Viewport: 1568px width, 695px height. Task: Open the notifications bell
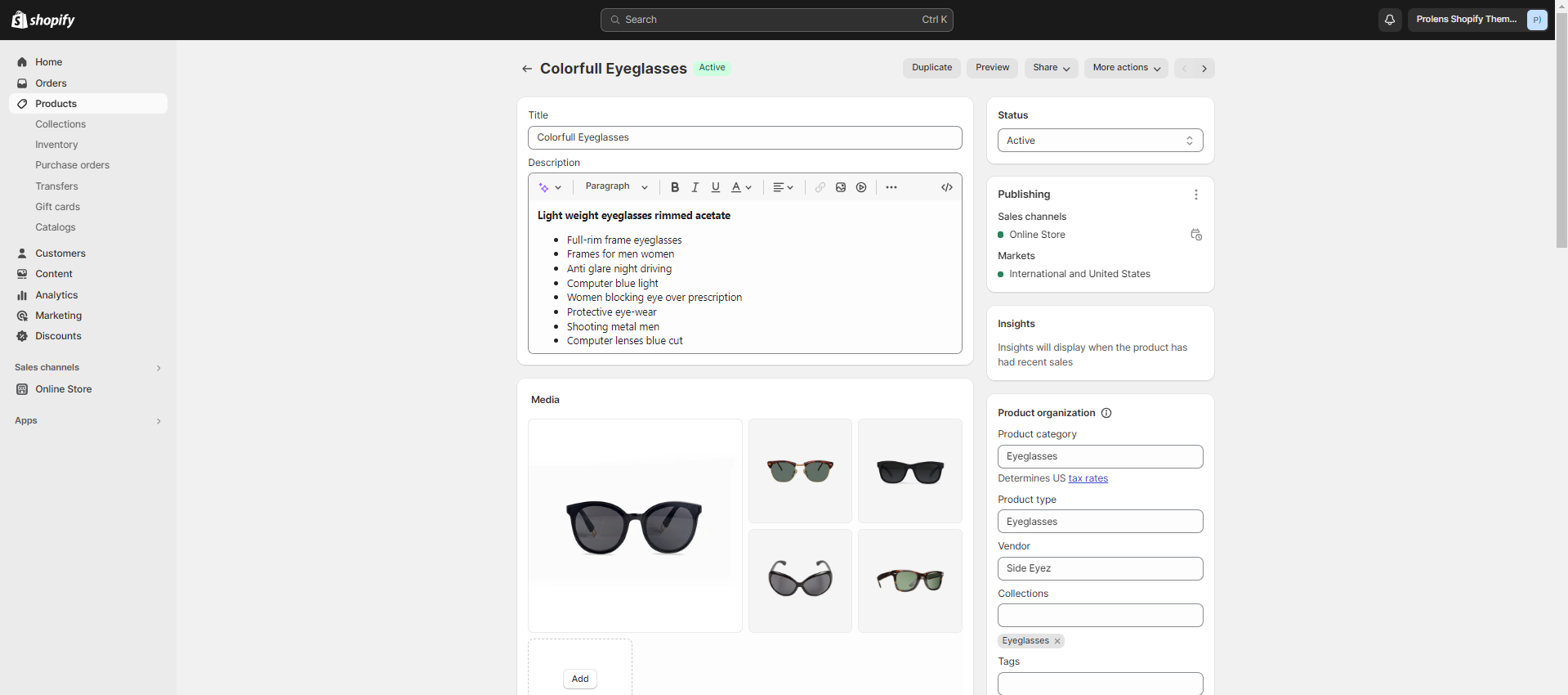tap(1389, 20)
